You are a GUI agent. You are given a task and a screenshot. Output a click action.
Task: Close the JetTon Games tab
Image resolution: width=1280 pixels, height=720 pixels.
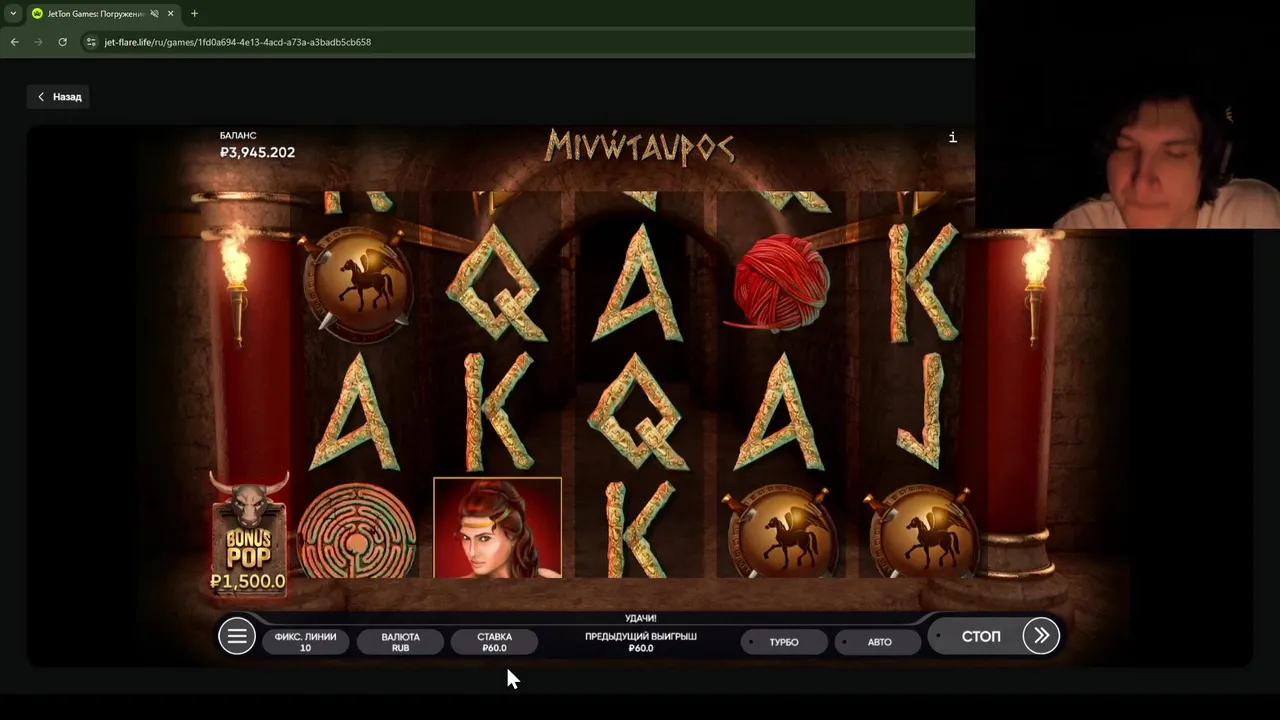tap(171, 14)
